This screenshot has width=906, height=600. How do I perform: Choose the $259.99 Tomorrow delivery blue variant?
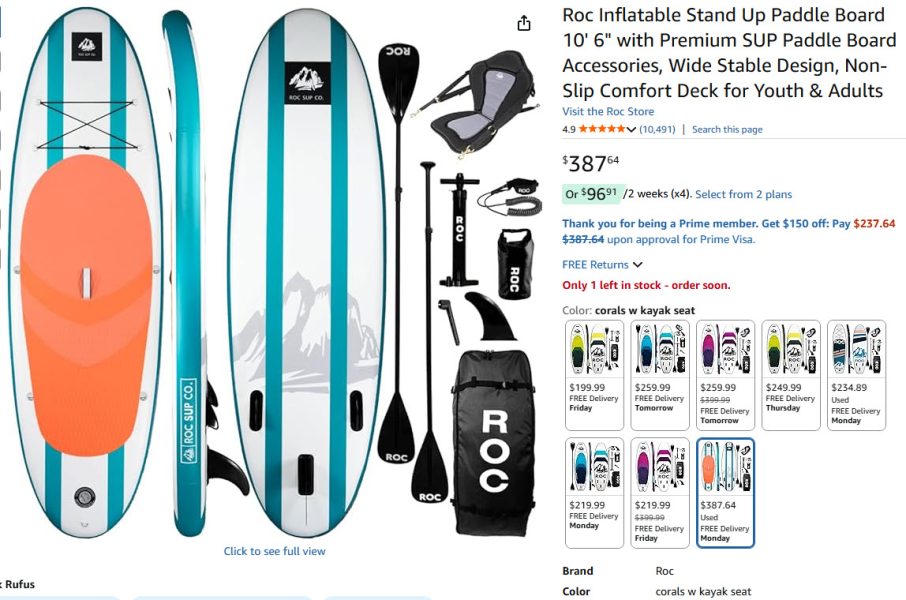point(660,375)
